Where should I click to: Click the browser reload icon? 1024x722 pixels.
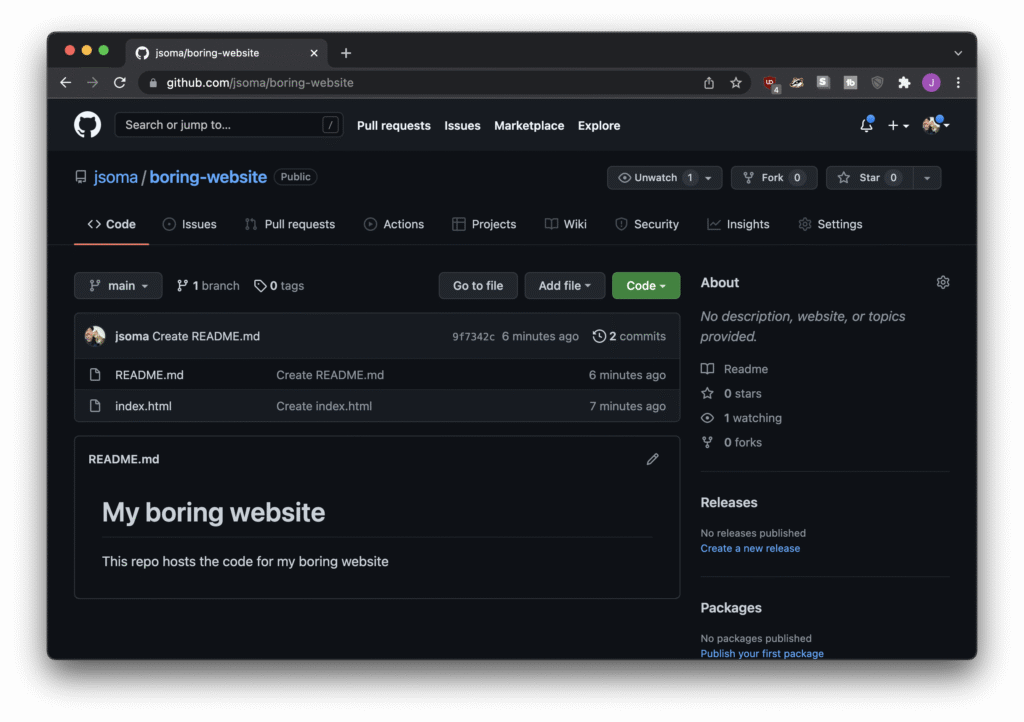click(x=120, y=83)
